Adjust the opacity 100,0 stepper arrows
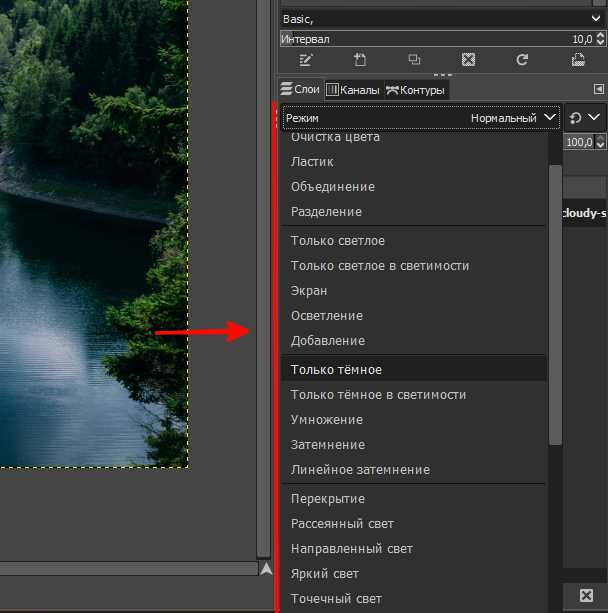Image resolution: width=608 pixels, height=613 pixels. (601, 142)
